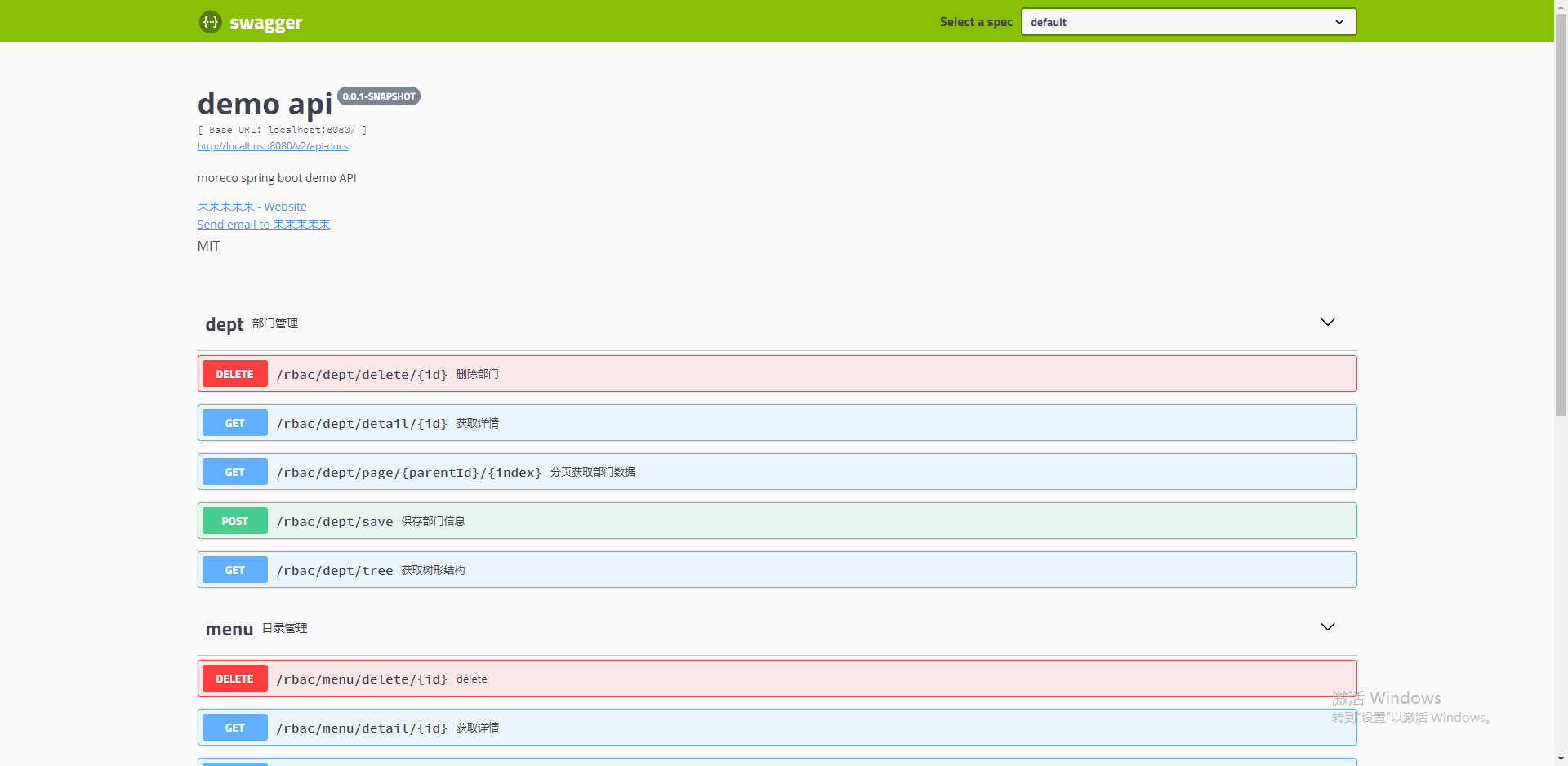The image size is (1568, 766).
Task: Click the swagger wordmark text
Action: click(265, 23)
